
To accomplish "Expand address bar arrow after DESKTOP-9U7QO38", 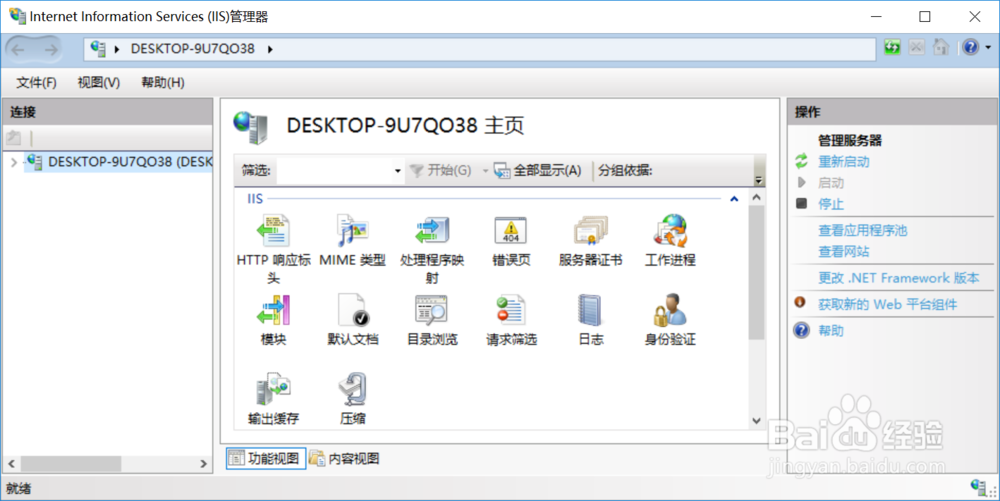I will pyautogui.click(x=270, y=49).
